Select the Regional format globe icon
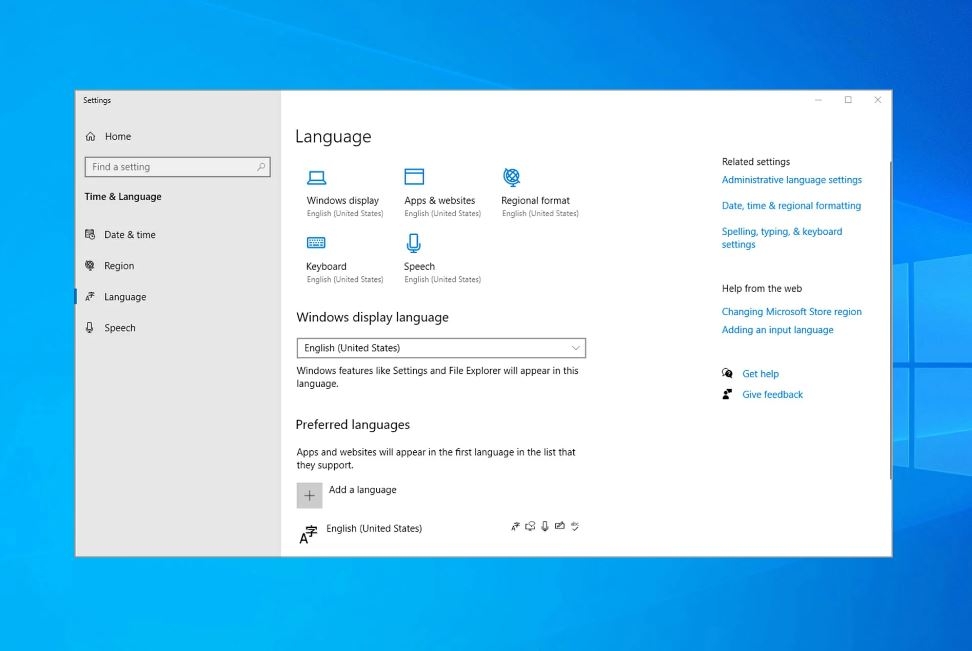Image resolution: width=972 pixels, height=651 pixels. click(x=510, y=175)
